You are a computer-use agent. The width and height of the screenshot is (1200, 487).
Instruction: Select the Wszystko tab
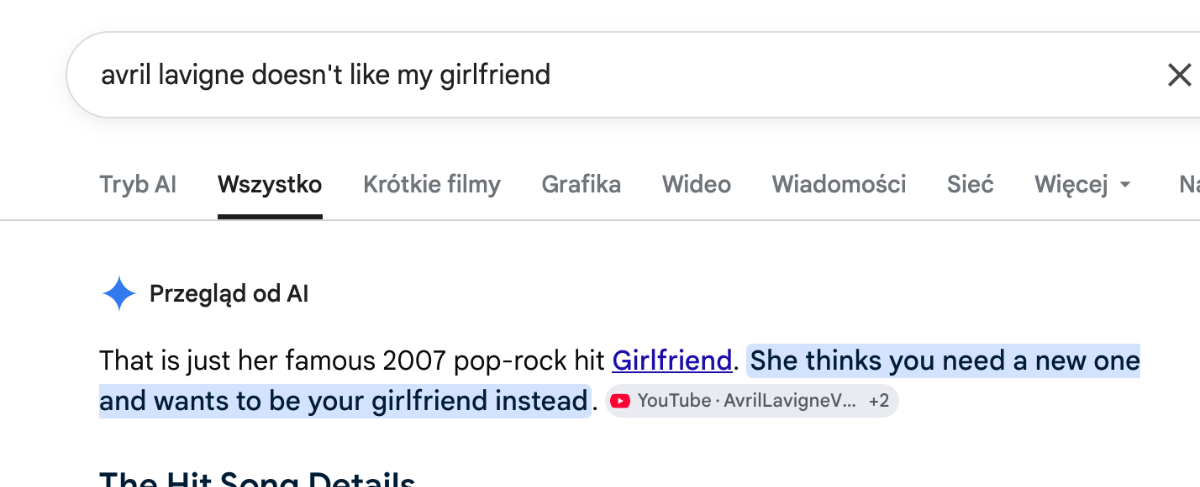click(x=270, y=184)
